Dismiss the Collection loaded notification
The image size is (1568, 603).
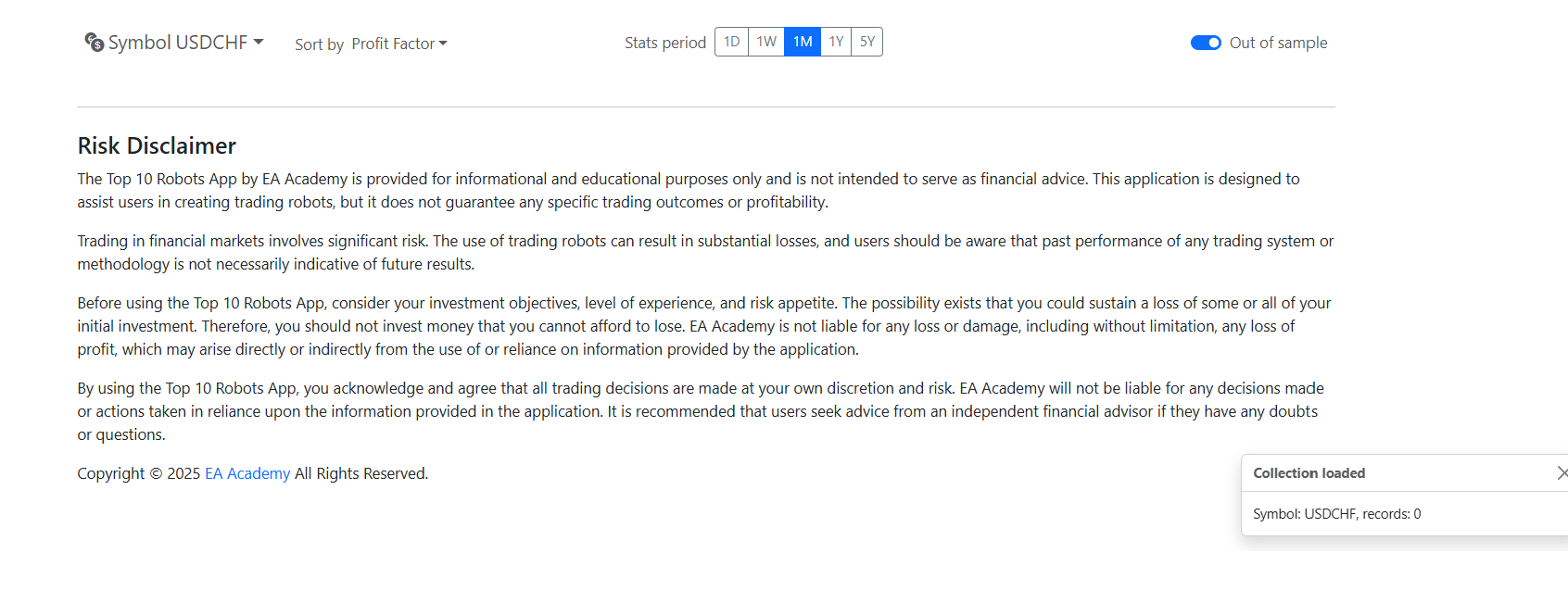tap(1562, 473)
